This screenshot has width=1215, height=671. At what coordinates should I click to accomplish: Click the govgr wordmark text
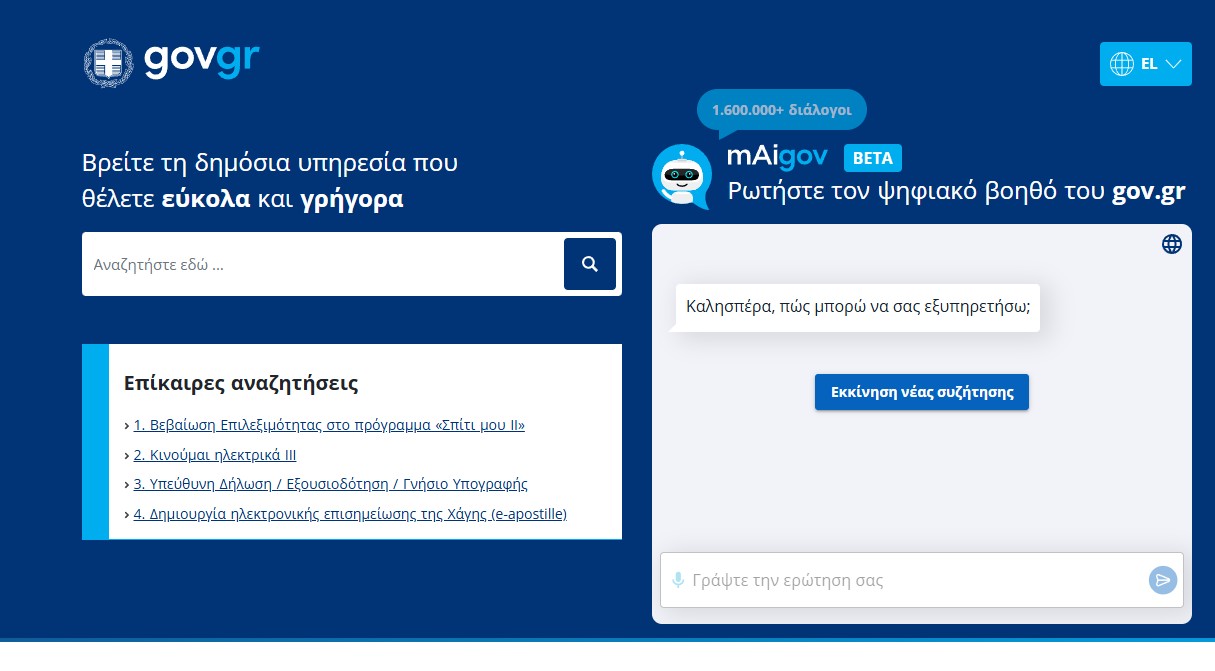click(x=202, y=60)
